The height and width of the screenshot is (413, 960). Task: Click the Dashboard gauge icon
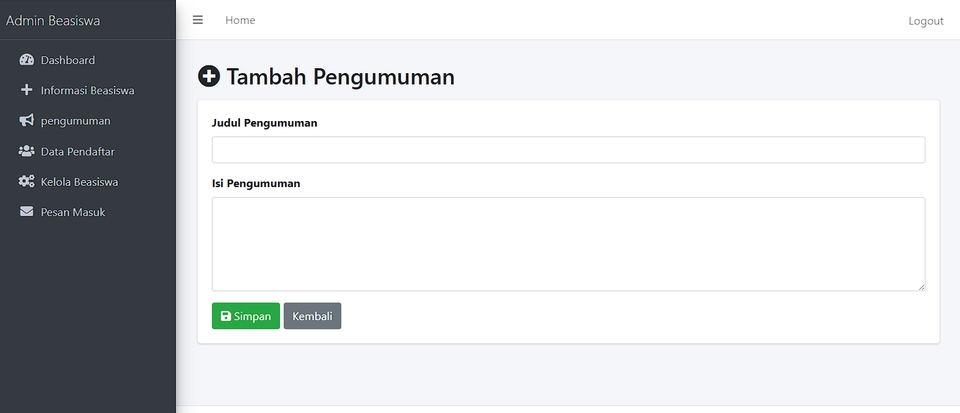27,60
